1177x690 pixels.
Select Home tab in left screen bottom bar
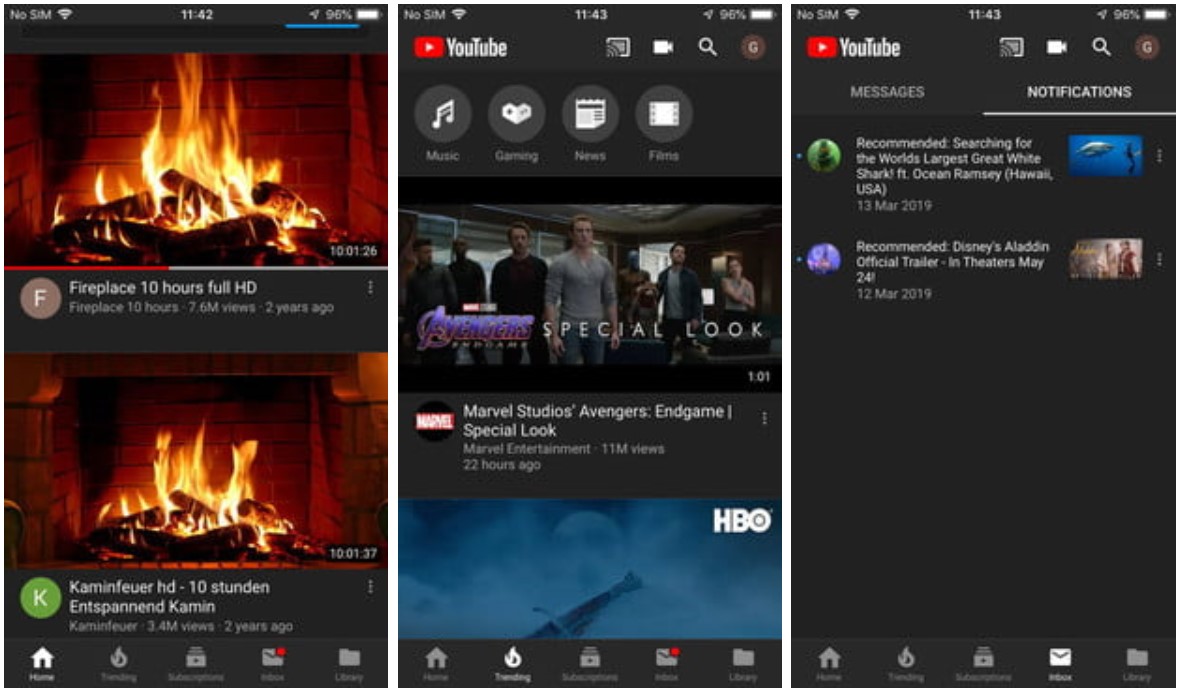42,664
